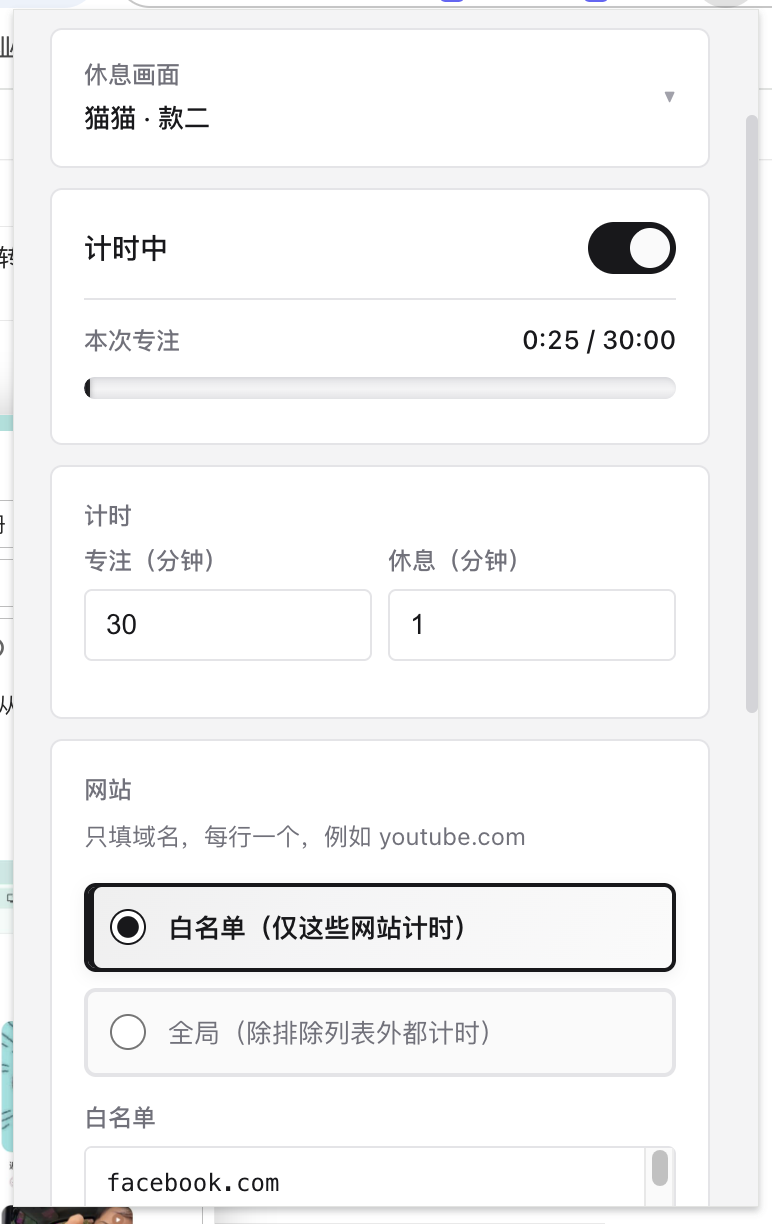Turn off the 计时中 timer switch
This screenshot has width=772, height=1224.
[631, 248]
